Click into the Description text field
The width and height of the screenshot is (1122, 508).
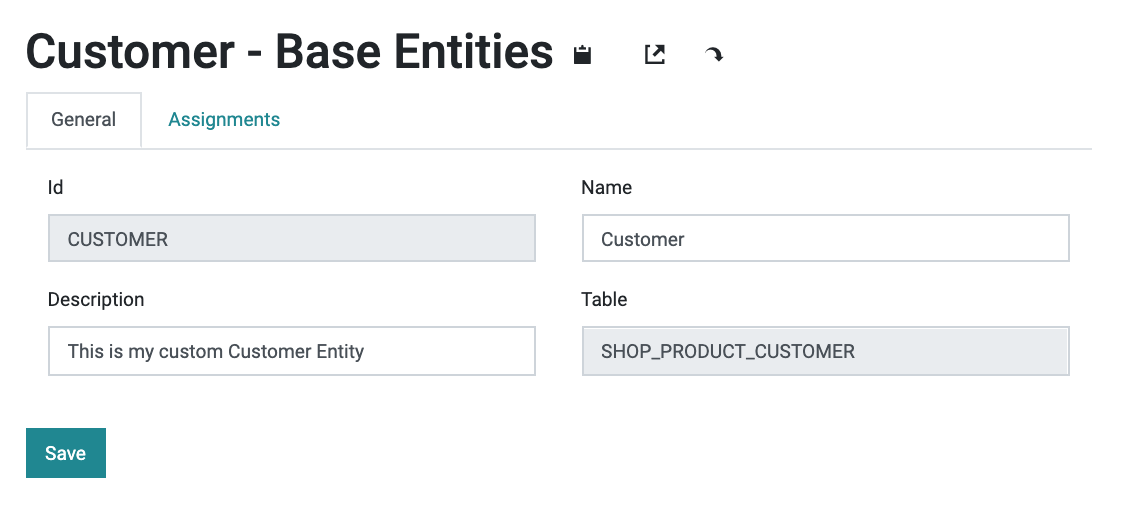tap(292, 351)
